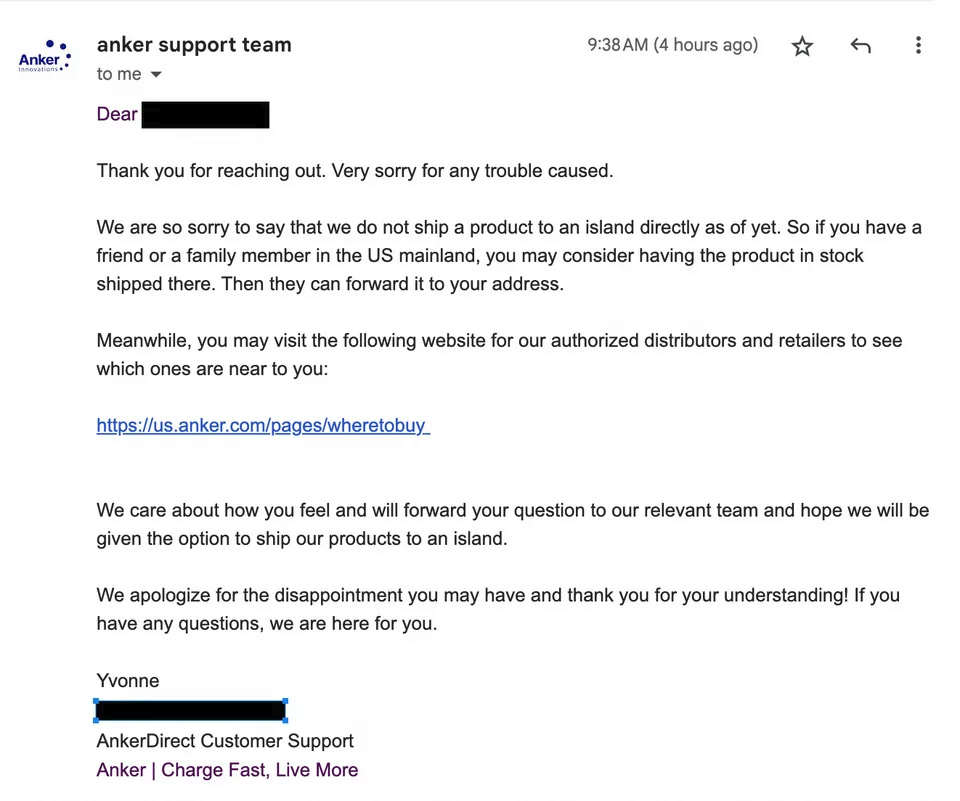Click the name "Yvonne" in signature

128,681
